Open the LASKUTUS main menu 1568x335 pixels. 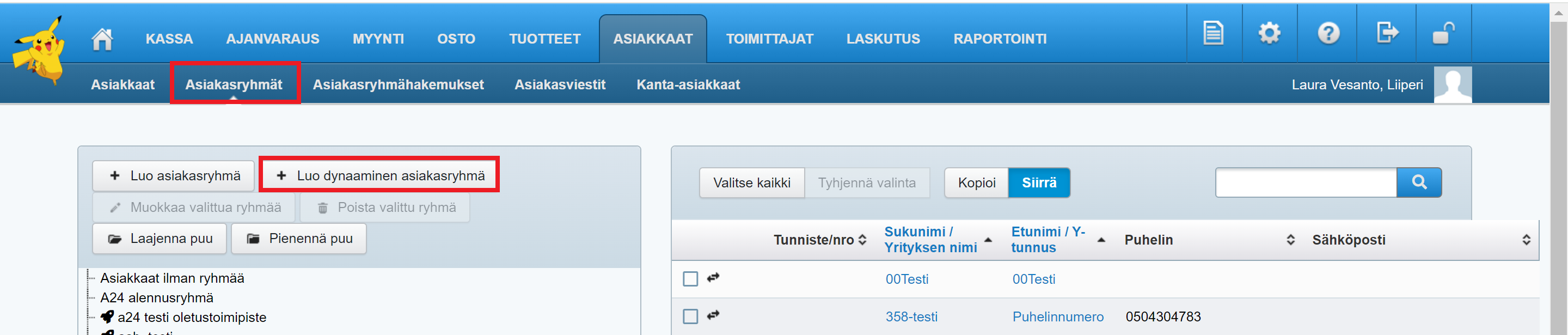click(x=883, y=39)
